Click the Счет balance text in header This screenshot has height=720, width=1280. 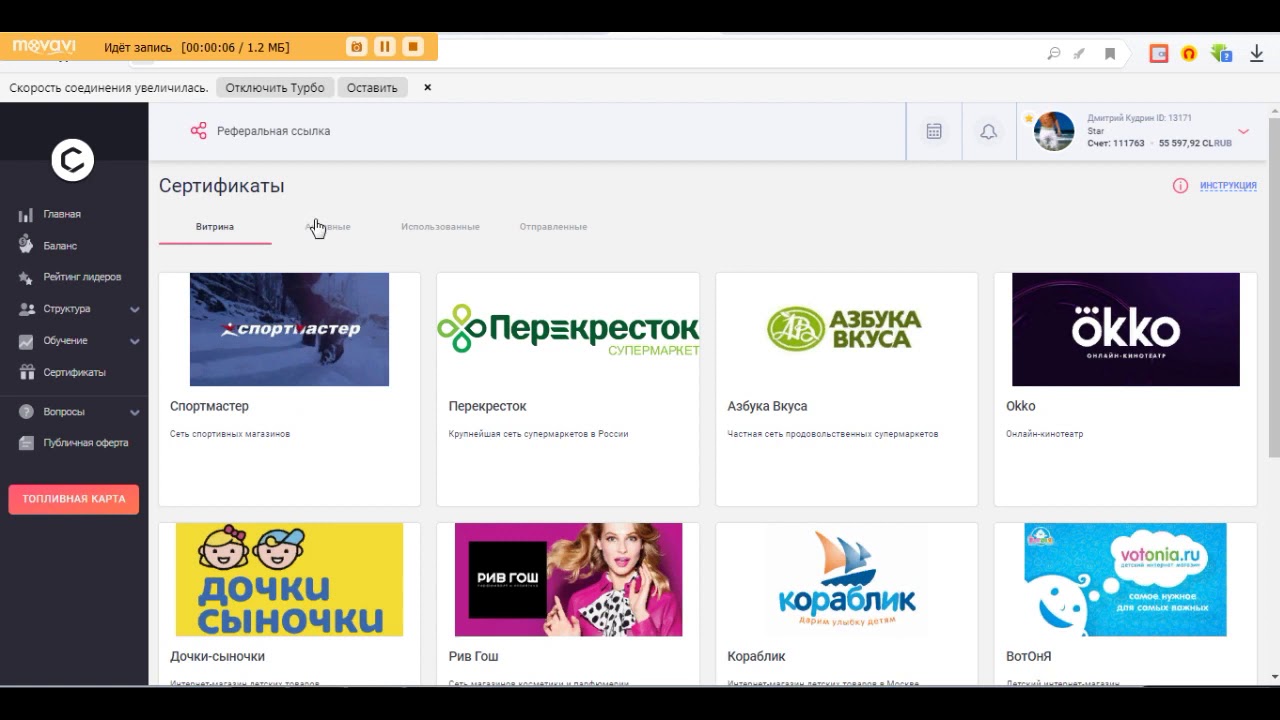click(x=1159, y=143)
